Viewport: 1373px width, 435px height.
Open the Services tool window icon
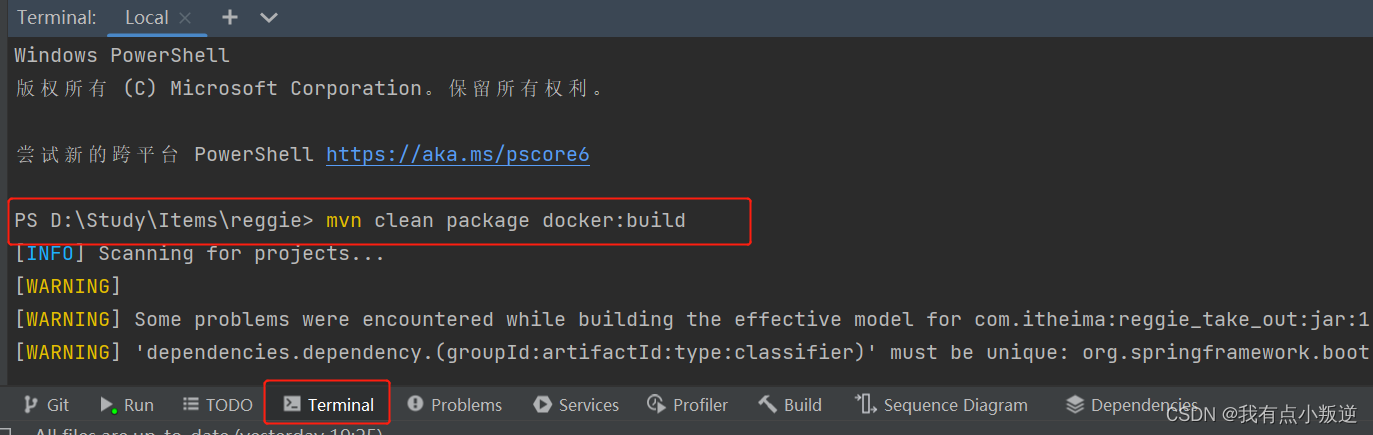pos(542,404)
